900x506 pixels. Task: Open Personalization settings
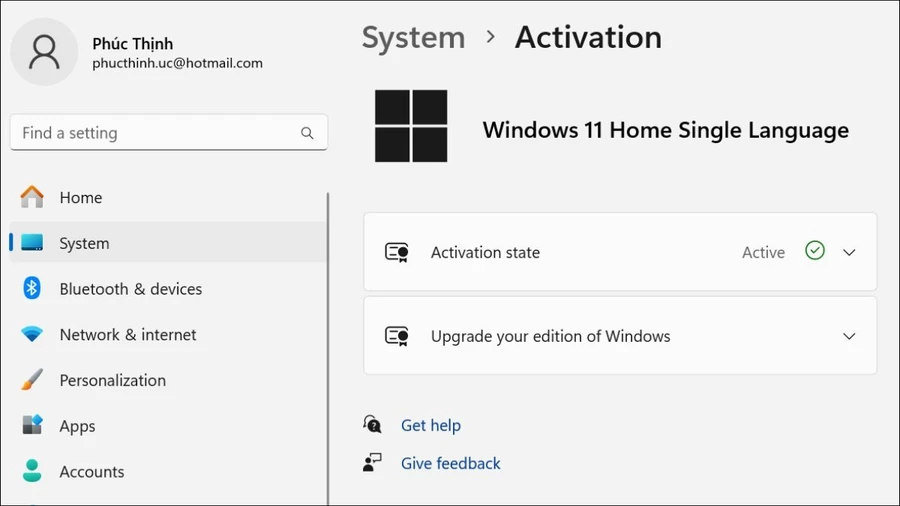pos(169,380)
